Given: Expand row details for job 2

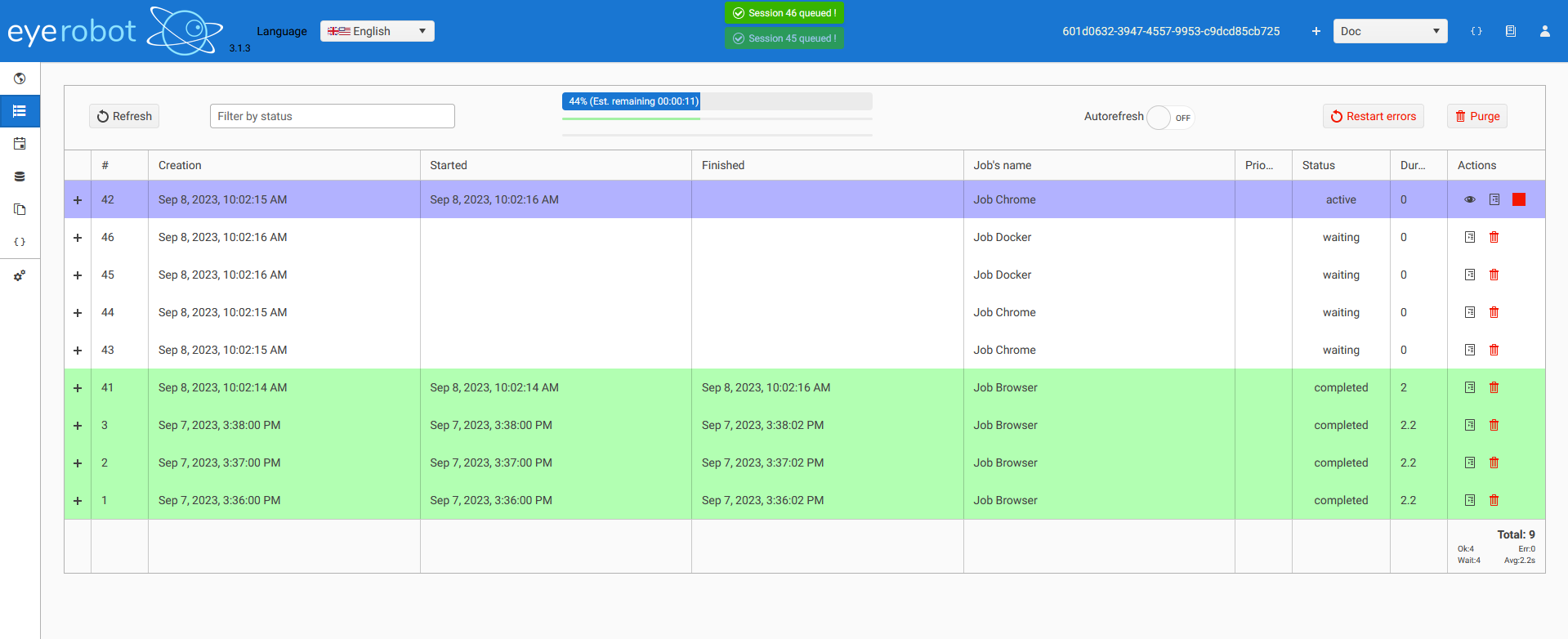Looking at the screenshot, I should coord(78,463).
